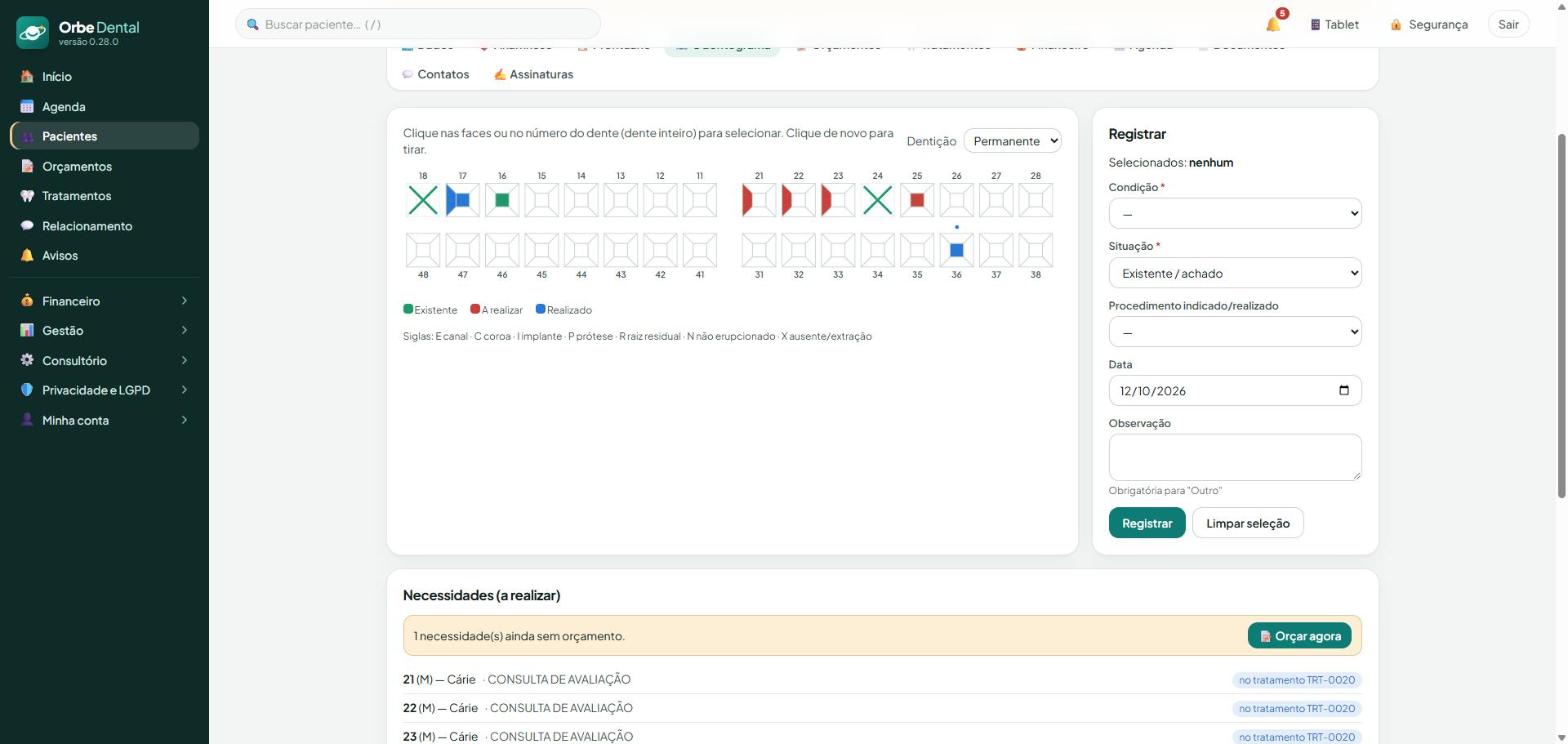The height and width of the screenshot is (744, 1568).
Task: Switch to the Assinaturas tab
Action: (533, 74)
